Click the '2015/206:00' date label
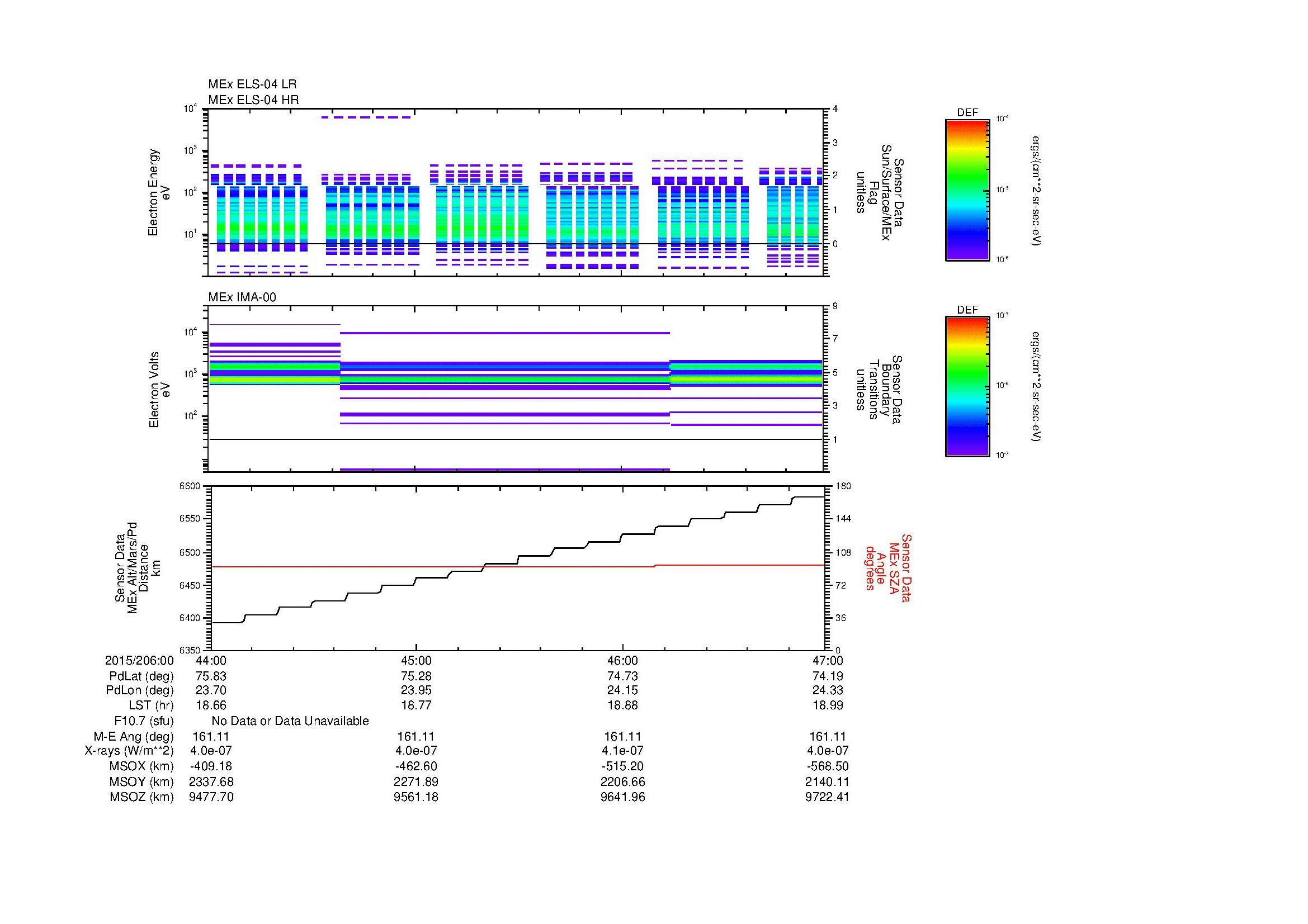This screenshot has width=1308, height=924. point(139,660)
